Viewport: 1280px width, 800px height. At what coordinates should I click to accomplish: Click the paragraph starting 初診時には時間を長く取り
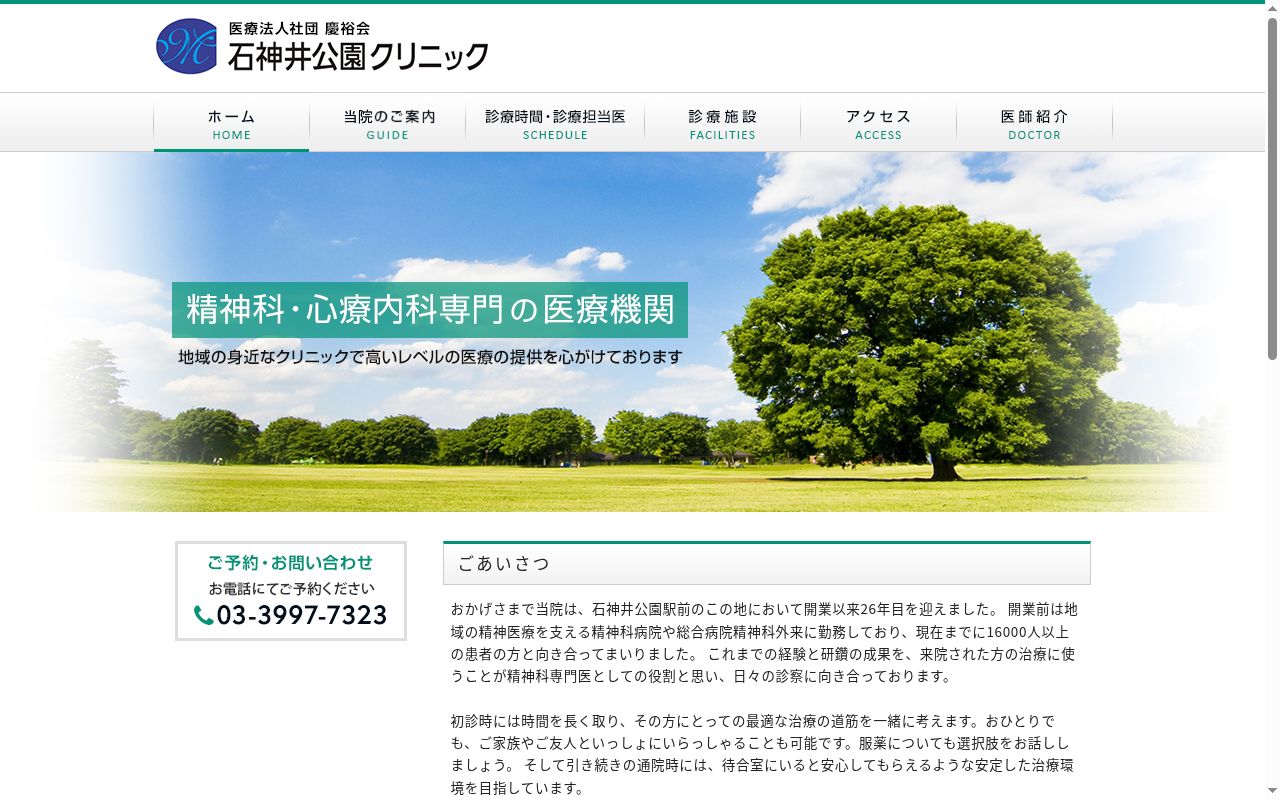tap(762, 754)
